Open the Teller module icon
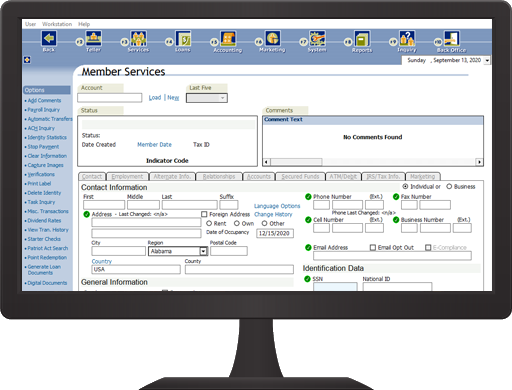Screen dimensions: 512x390 [94, 38]
